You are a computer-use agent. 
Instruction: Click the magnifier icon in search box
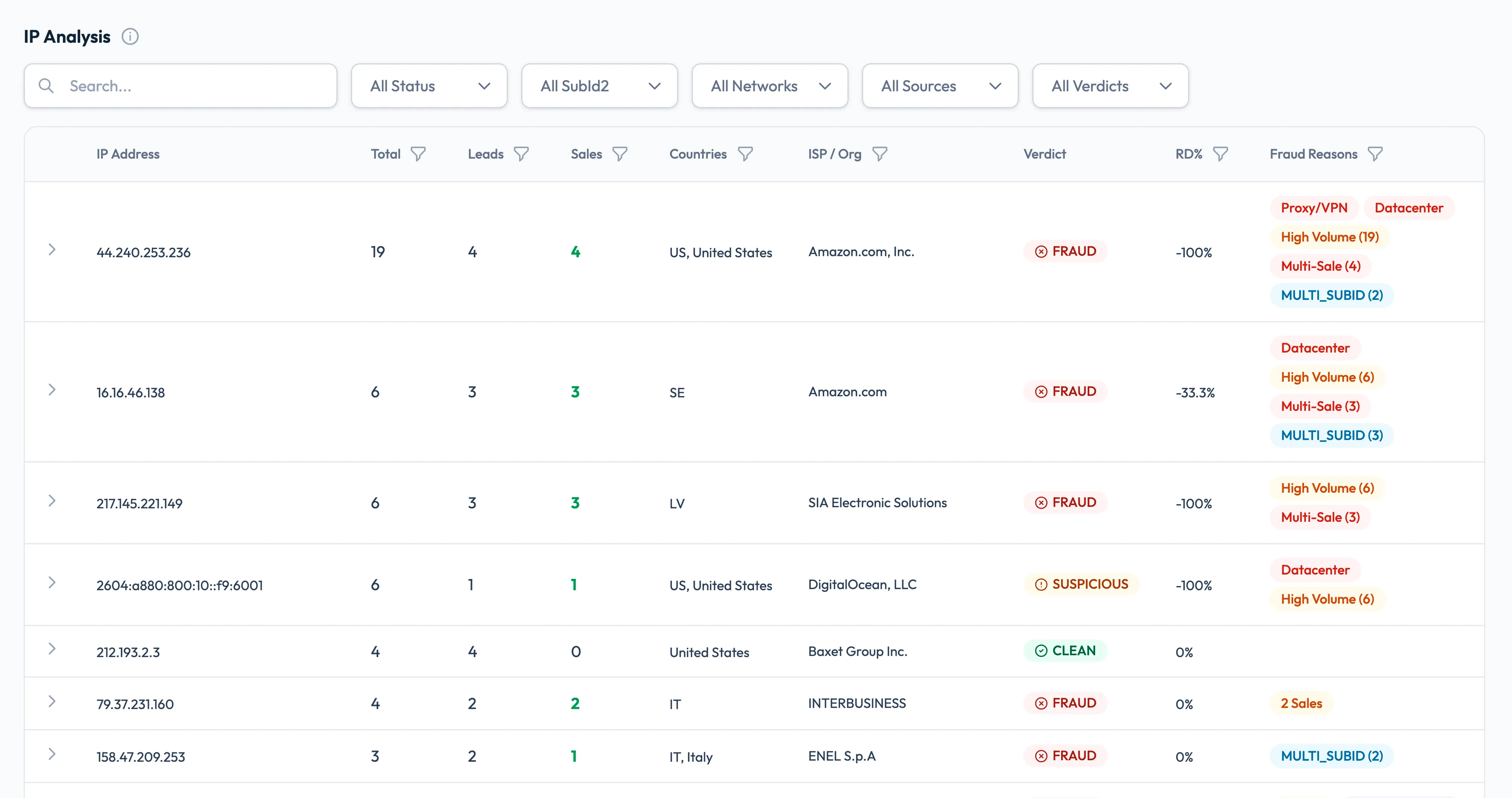[x=46, y=86]
